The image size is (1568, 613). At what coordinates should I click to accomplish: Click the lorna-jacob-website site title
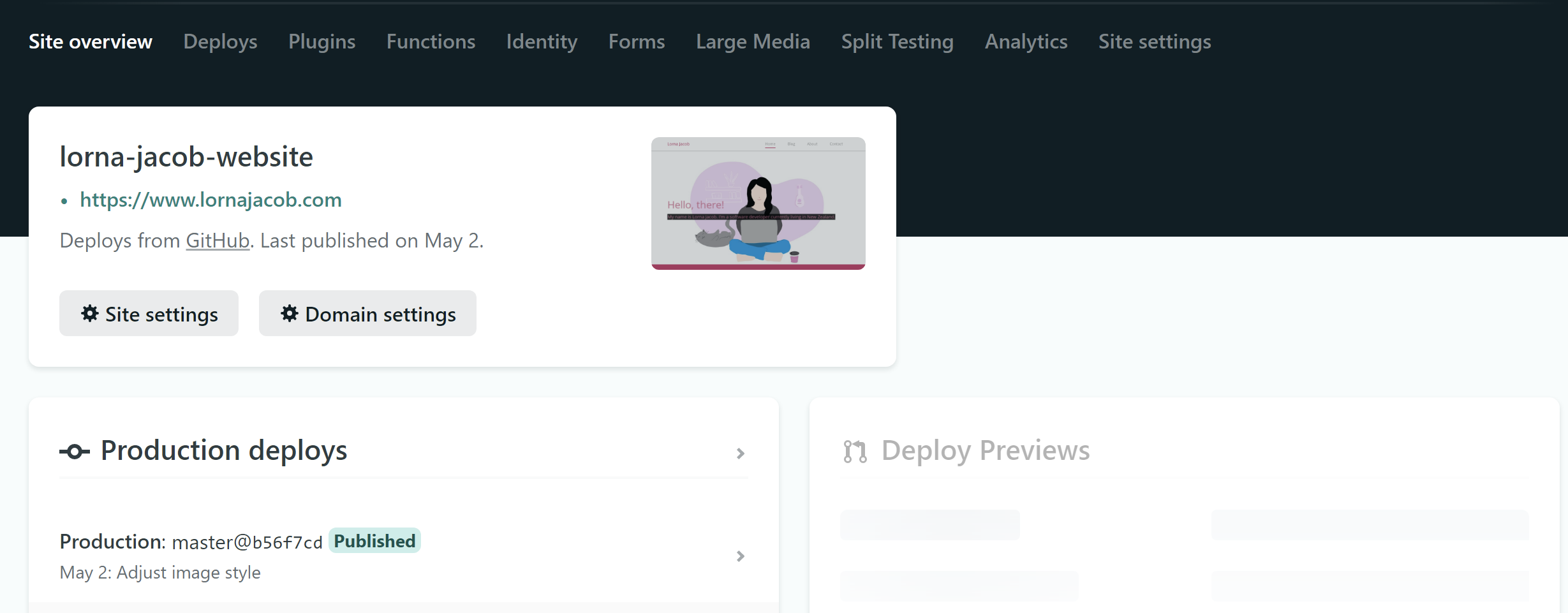pos(186,157)
